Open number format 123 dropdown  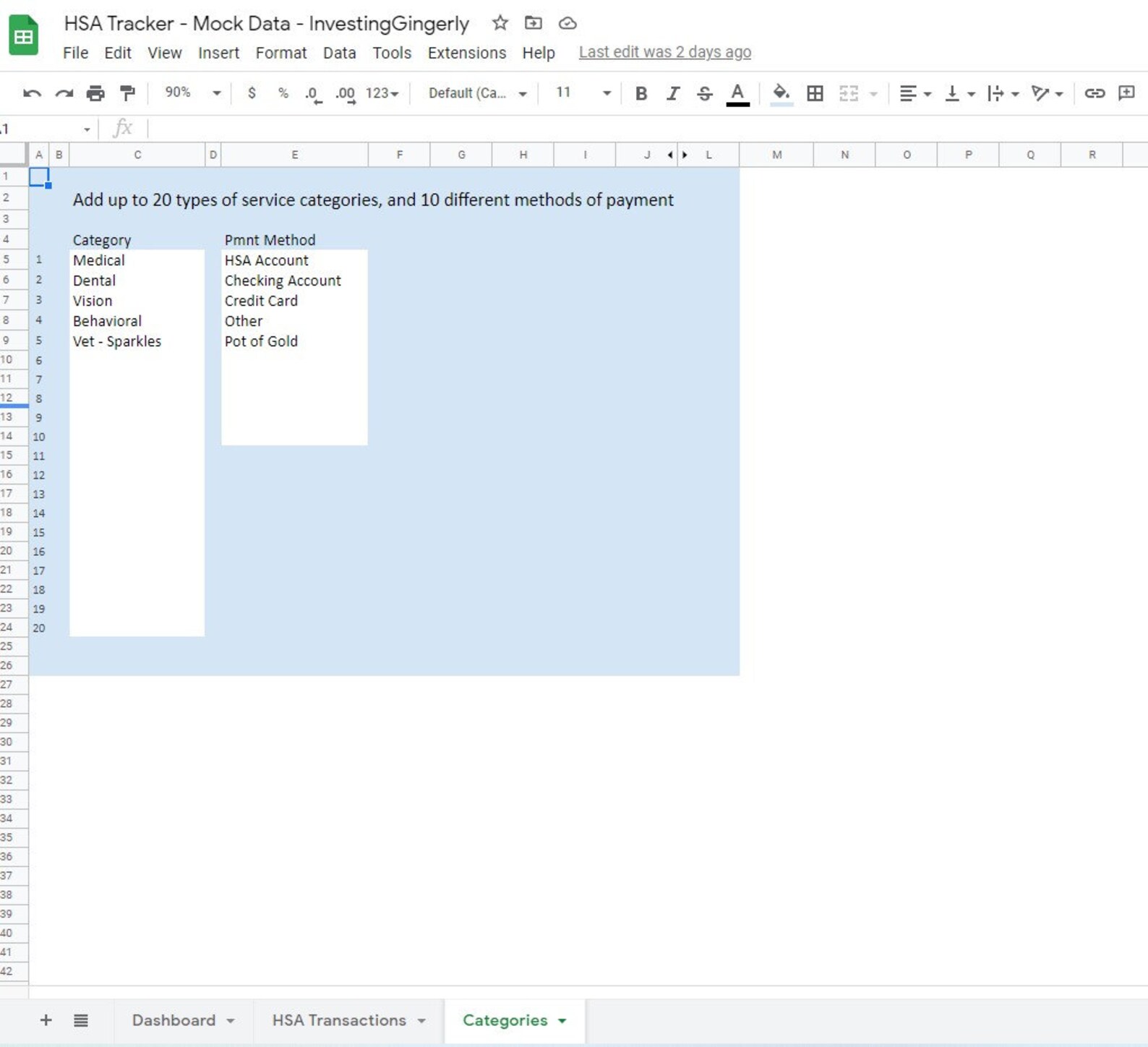pos(382,93)
